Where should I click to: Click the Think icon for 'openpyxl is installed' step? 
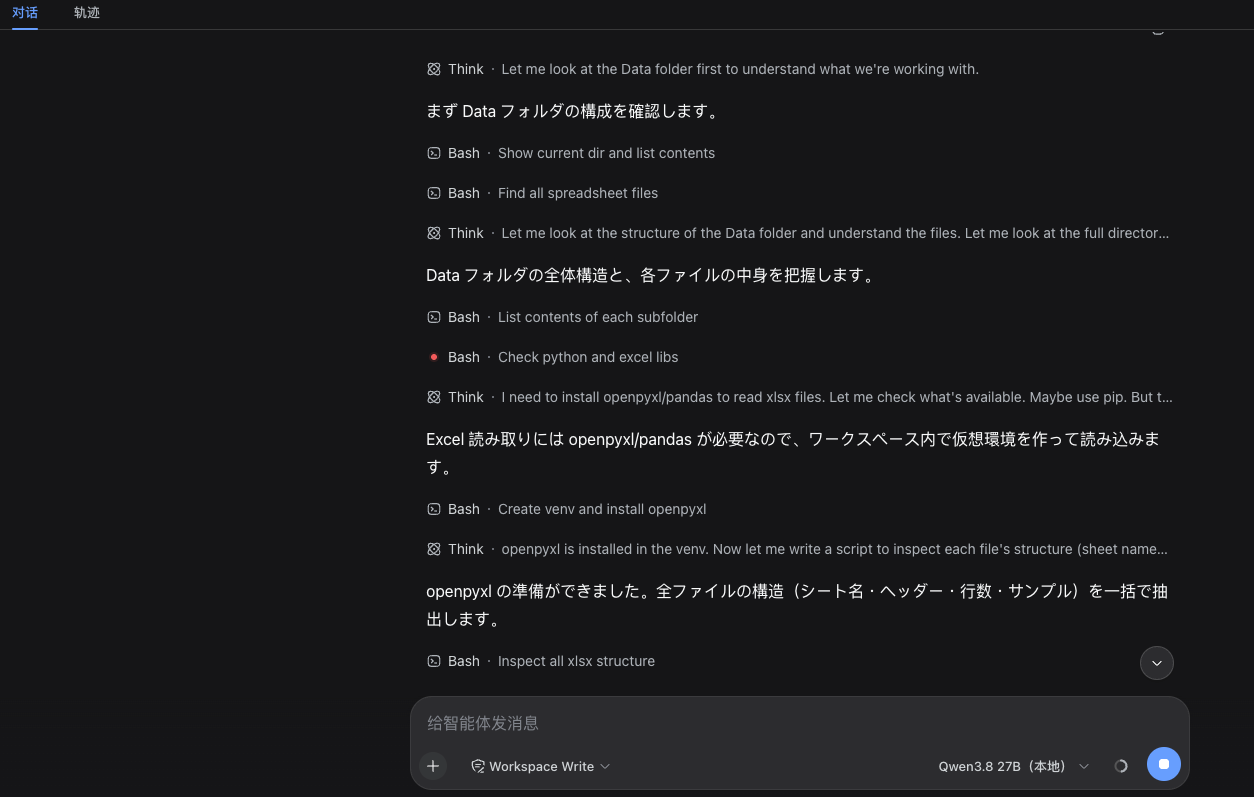[434, 549]
